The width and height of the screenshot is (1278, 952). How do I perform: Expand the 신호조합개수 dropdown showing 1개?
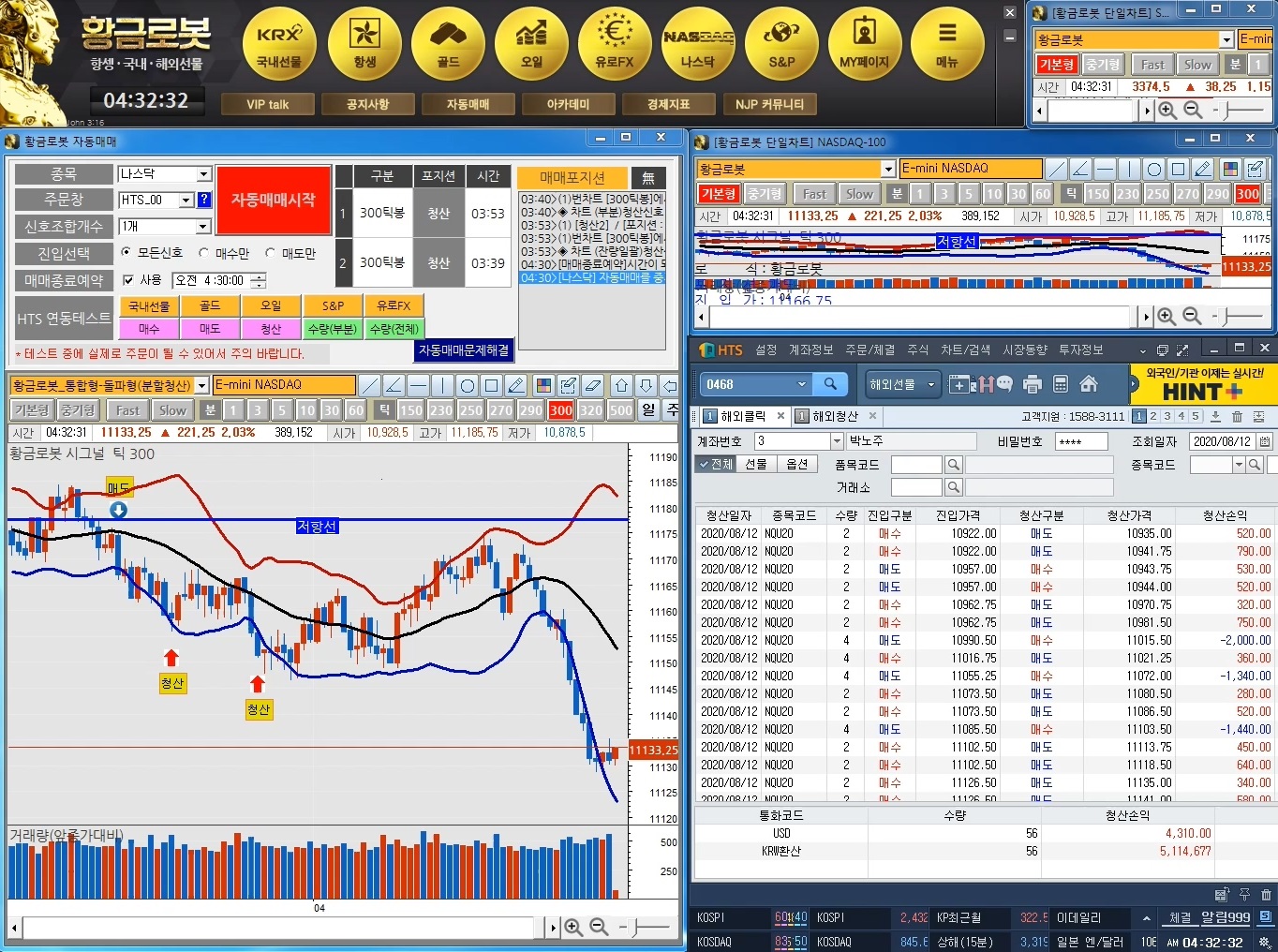[203, 227]
